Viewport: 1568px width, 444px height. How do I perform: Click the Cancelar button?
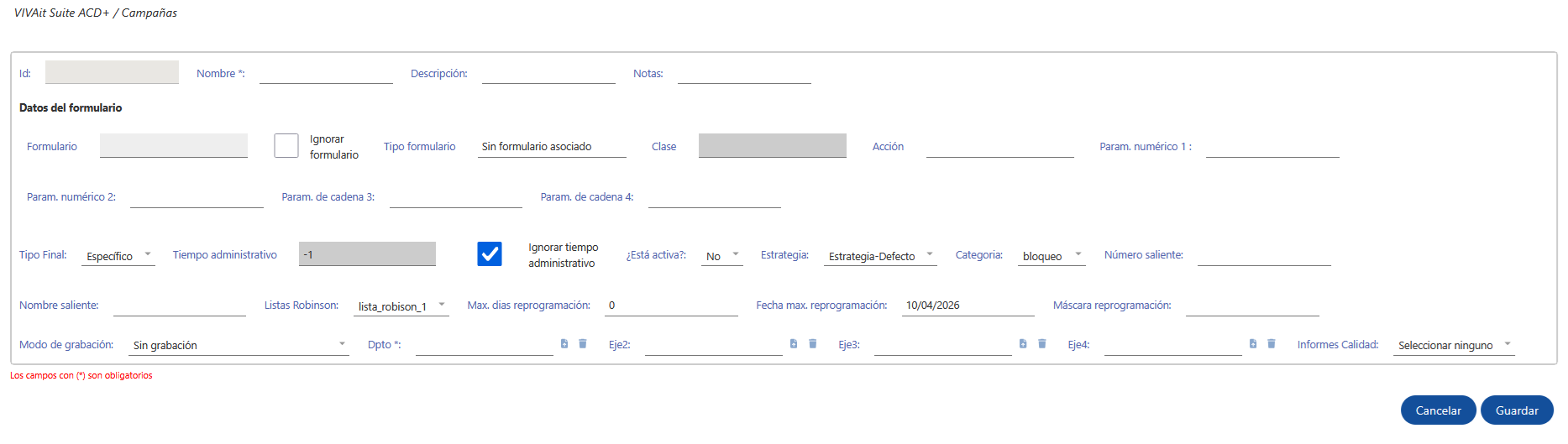coord(1438,410)
